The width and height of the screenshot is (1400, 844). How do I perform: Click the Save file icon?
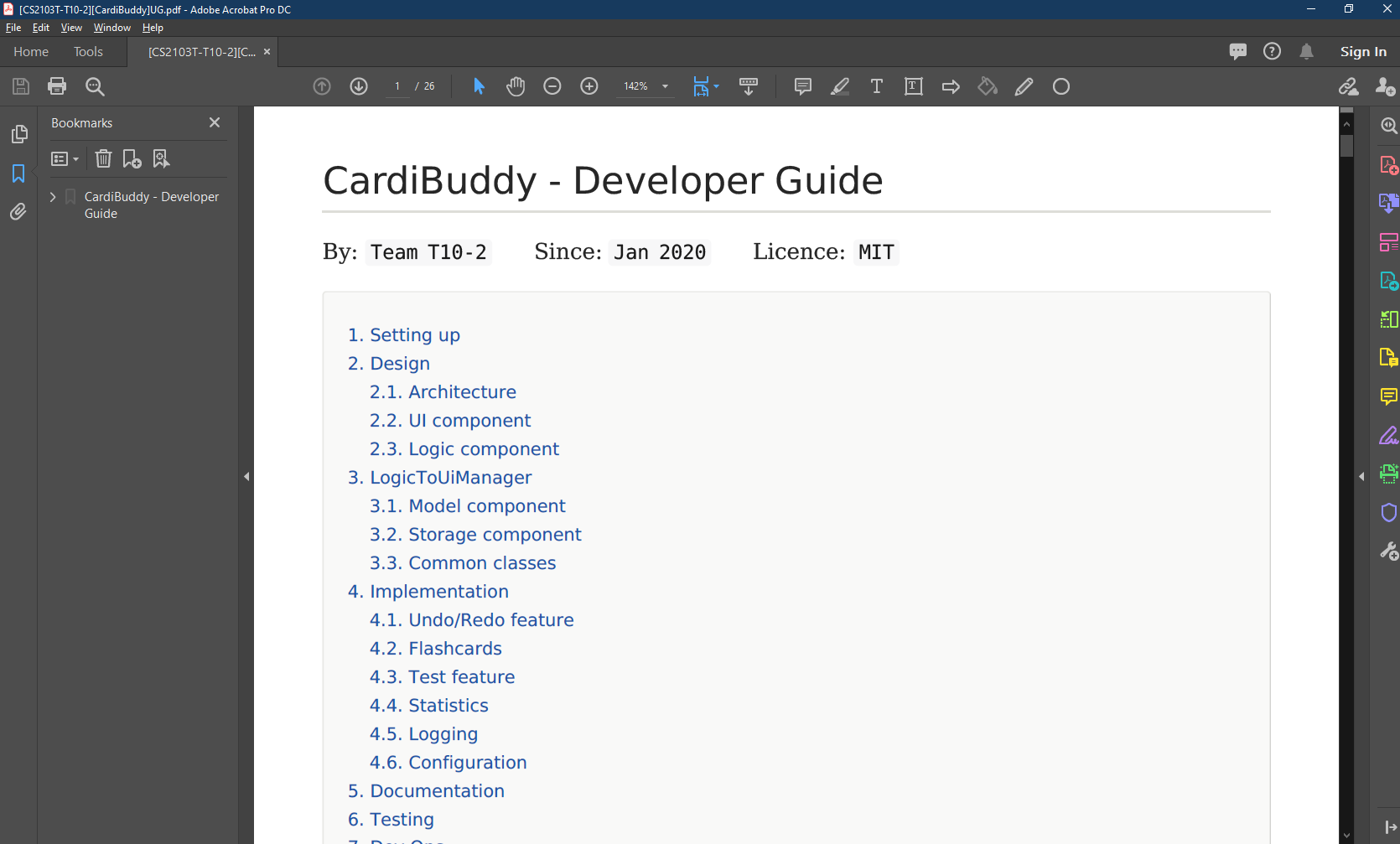click(x=21, y=86)
